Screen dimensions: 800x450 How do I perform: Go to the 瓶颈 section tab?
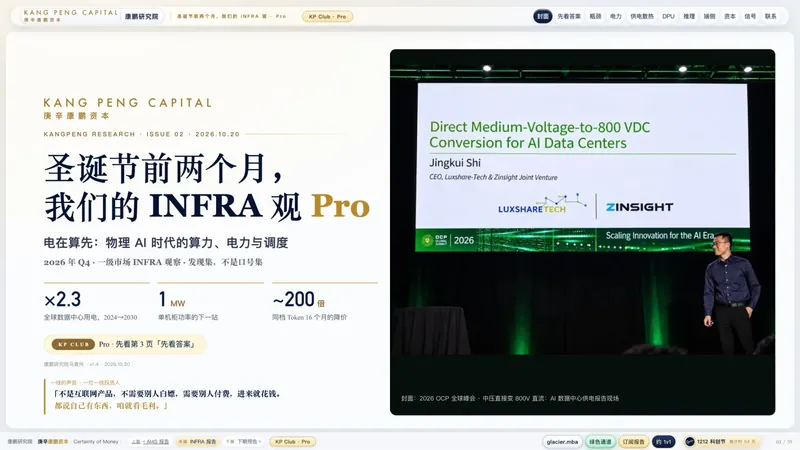[595, 16]
